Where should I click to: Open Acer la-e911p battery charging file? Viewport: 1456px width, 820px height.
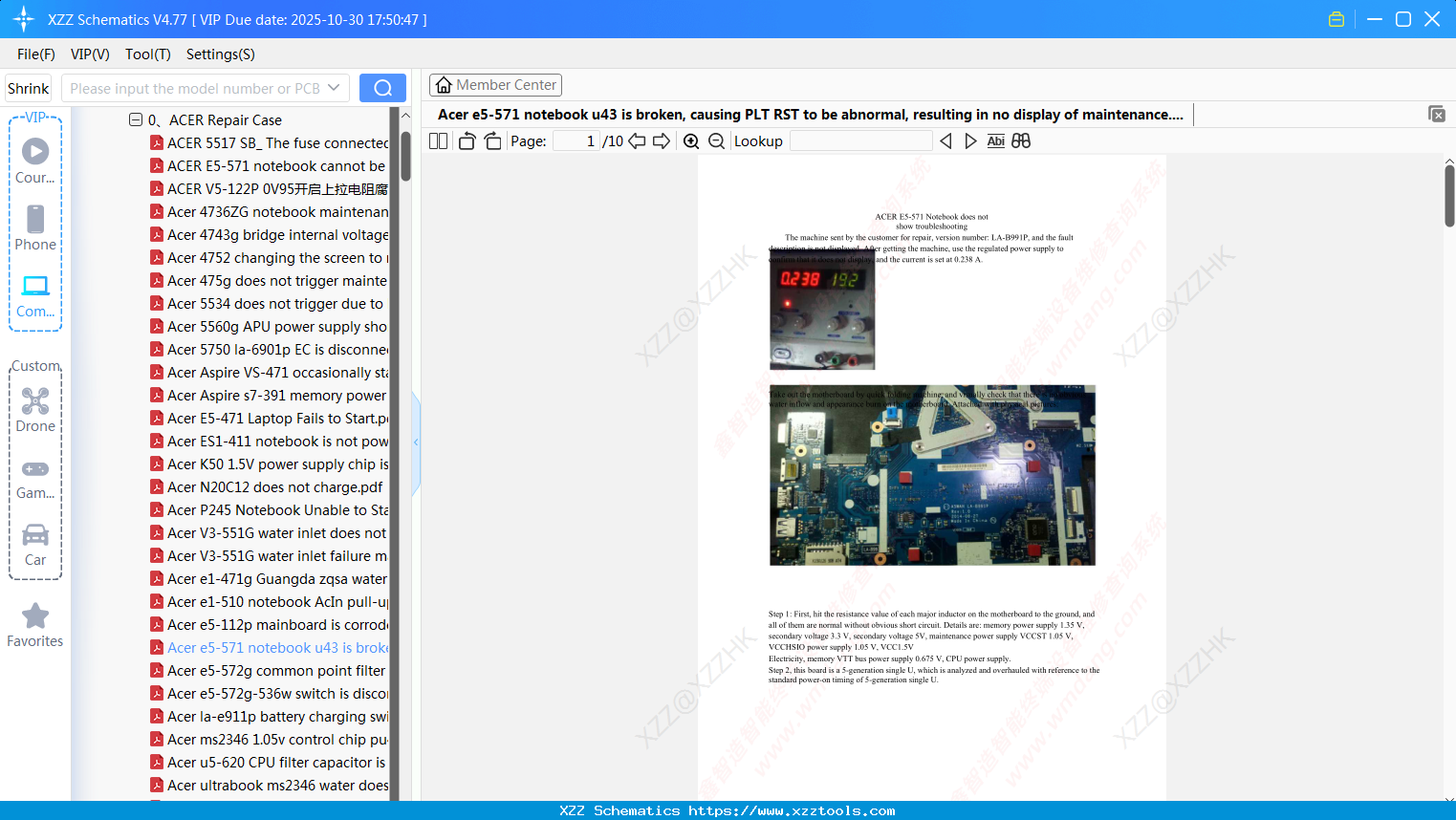click(269, 716)
